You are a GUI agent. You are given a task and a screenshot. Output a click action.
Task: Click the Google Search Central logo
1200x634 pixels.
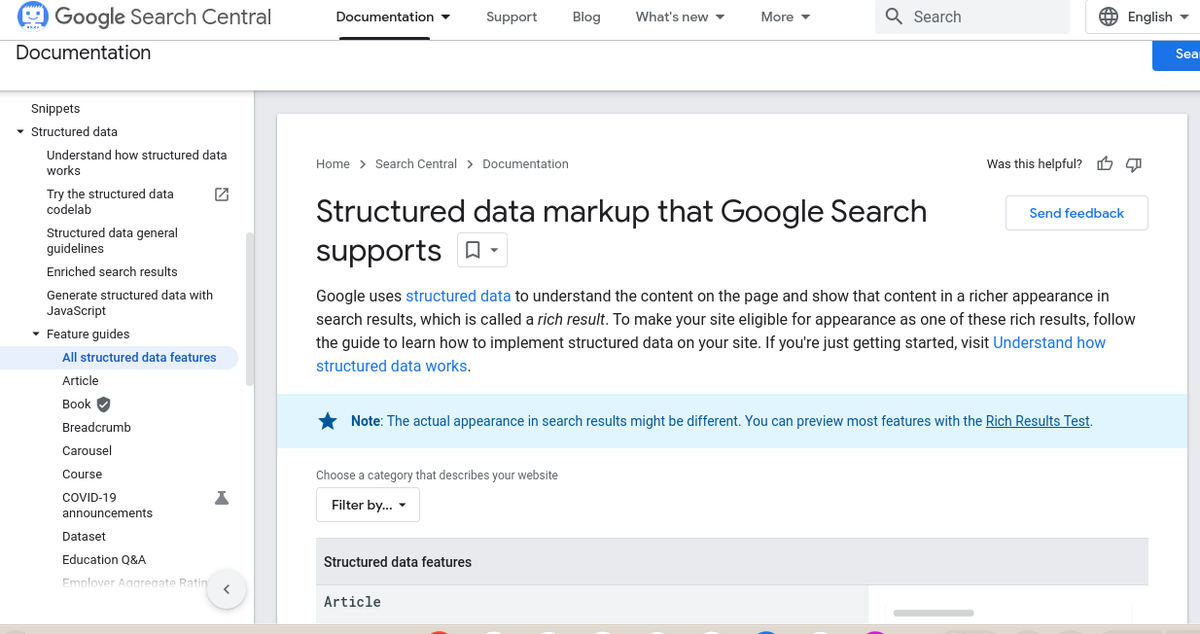click(x=145, y=16)
